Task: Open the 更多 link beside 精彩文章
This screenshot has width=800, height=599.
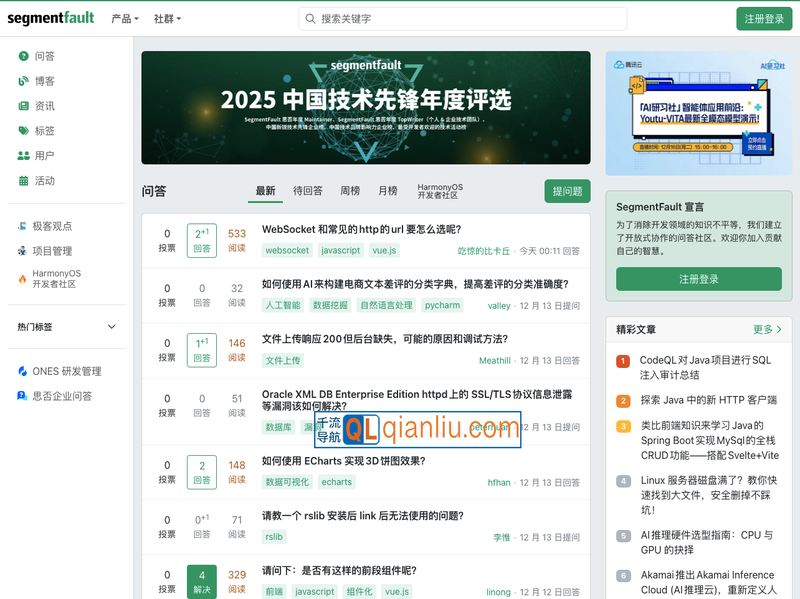Action: 767,329
